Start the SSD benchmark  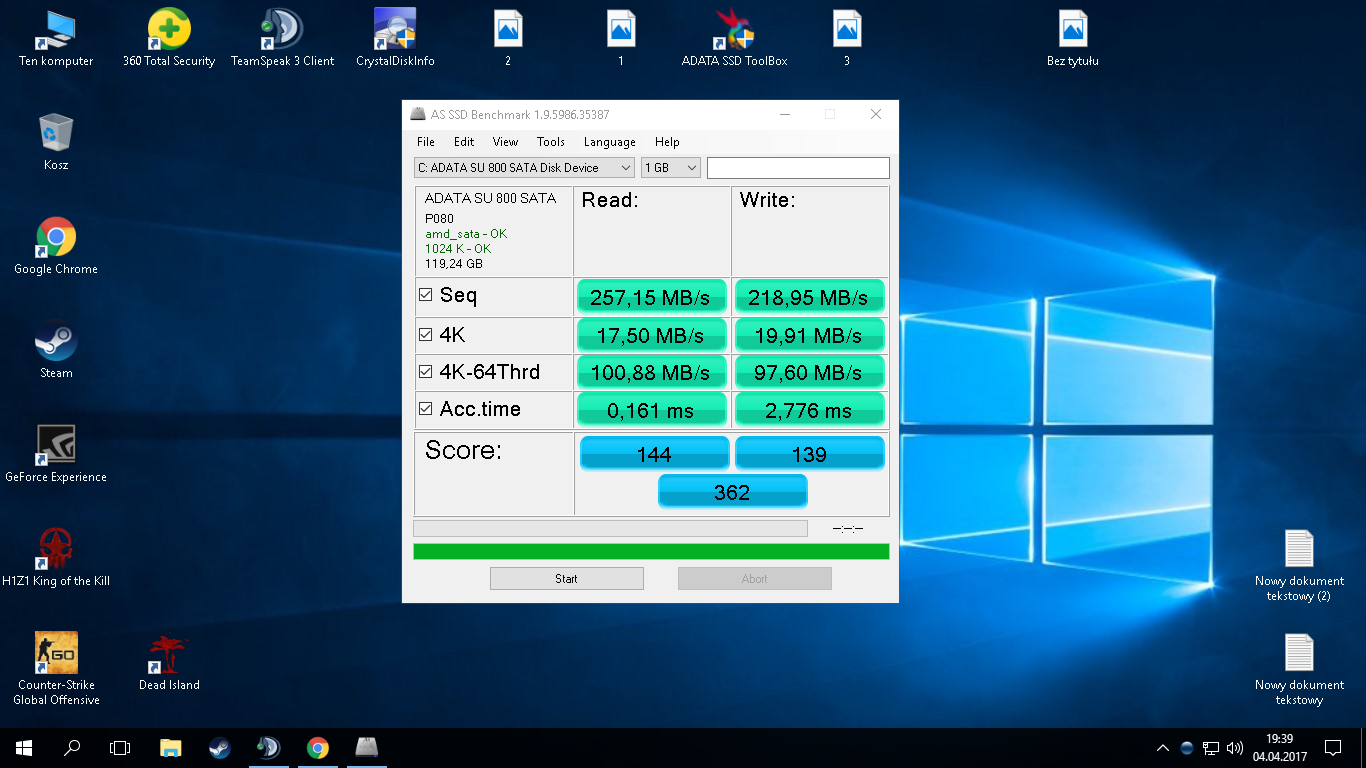(x=567, y=579)
